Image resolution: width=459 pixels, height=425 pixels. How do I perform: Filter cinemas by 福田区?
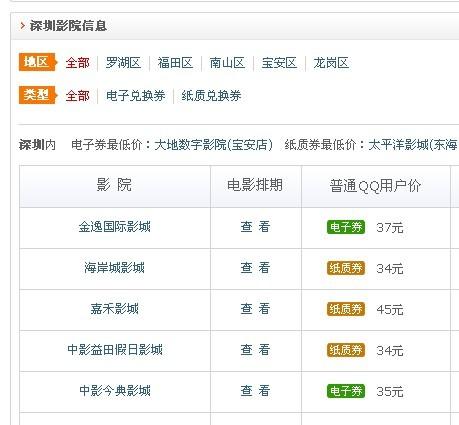tap(175, 63)
